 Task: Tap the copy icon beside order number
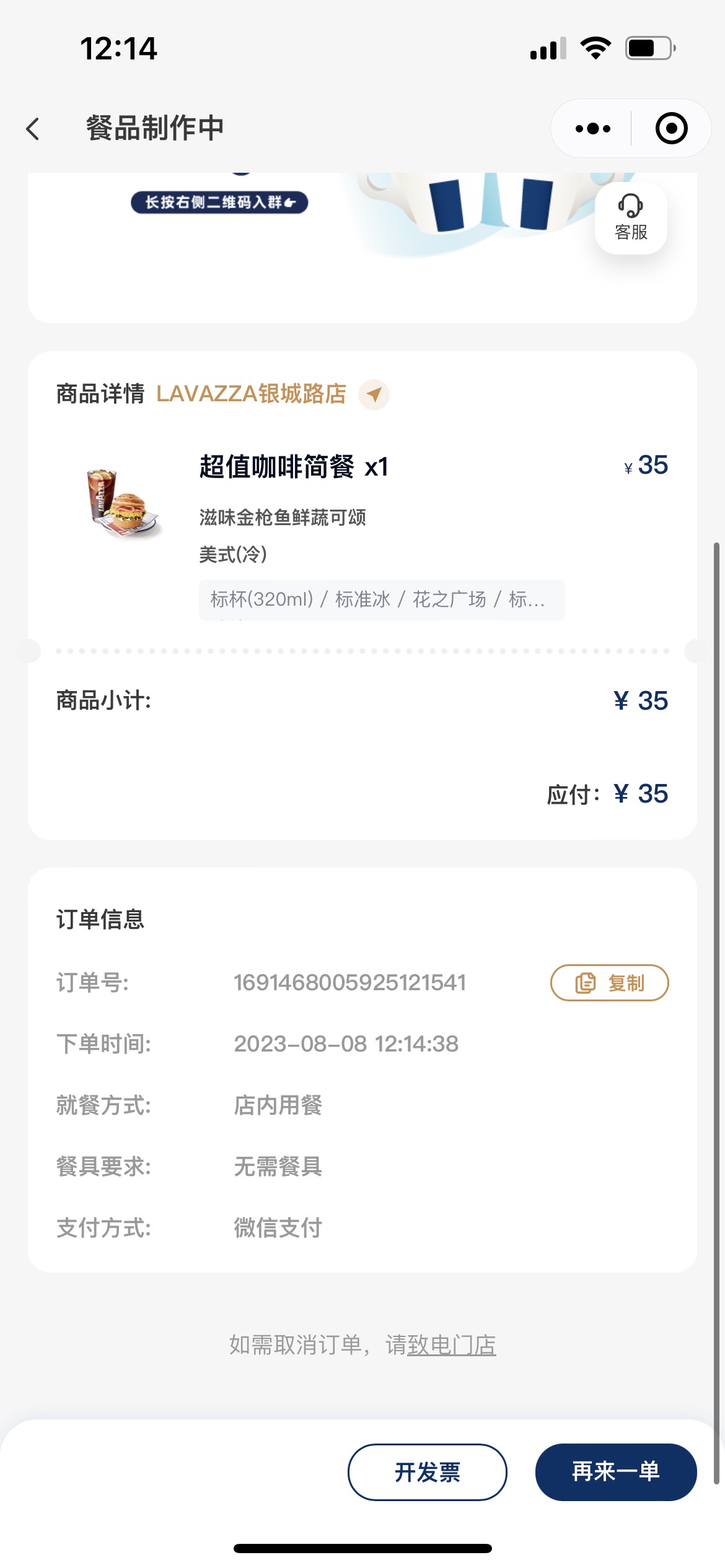coord(585,983)
